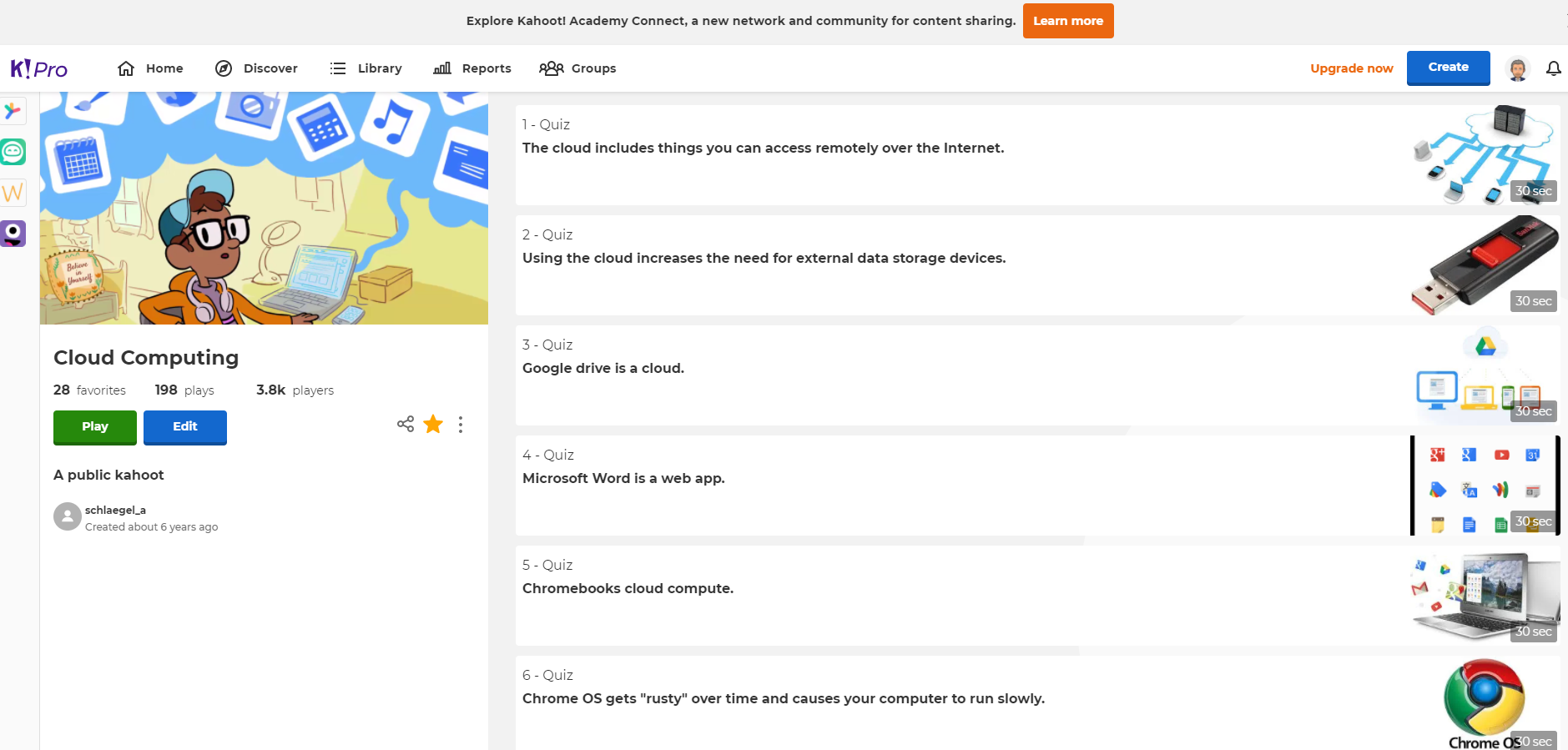Click the Chromebook laptop thumbnail
1568x750 pixels.
click(1485, 596)
